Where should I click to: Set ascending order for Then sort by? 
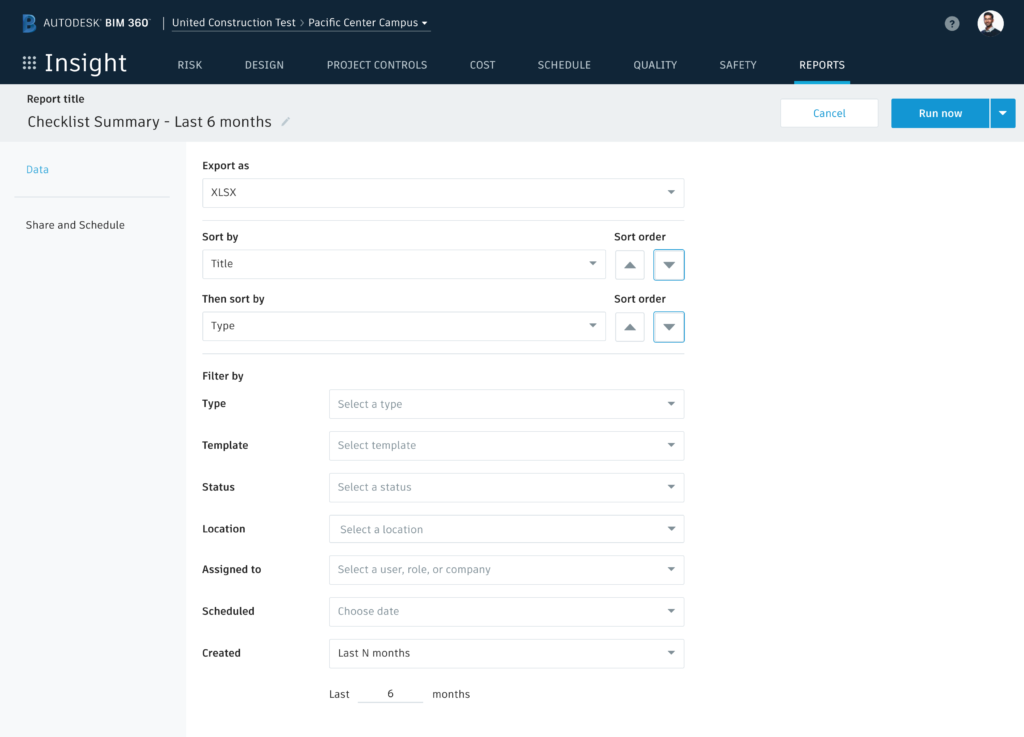(629, 327)
